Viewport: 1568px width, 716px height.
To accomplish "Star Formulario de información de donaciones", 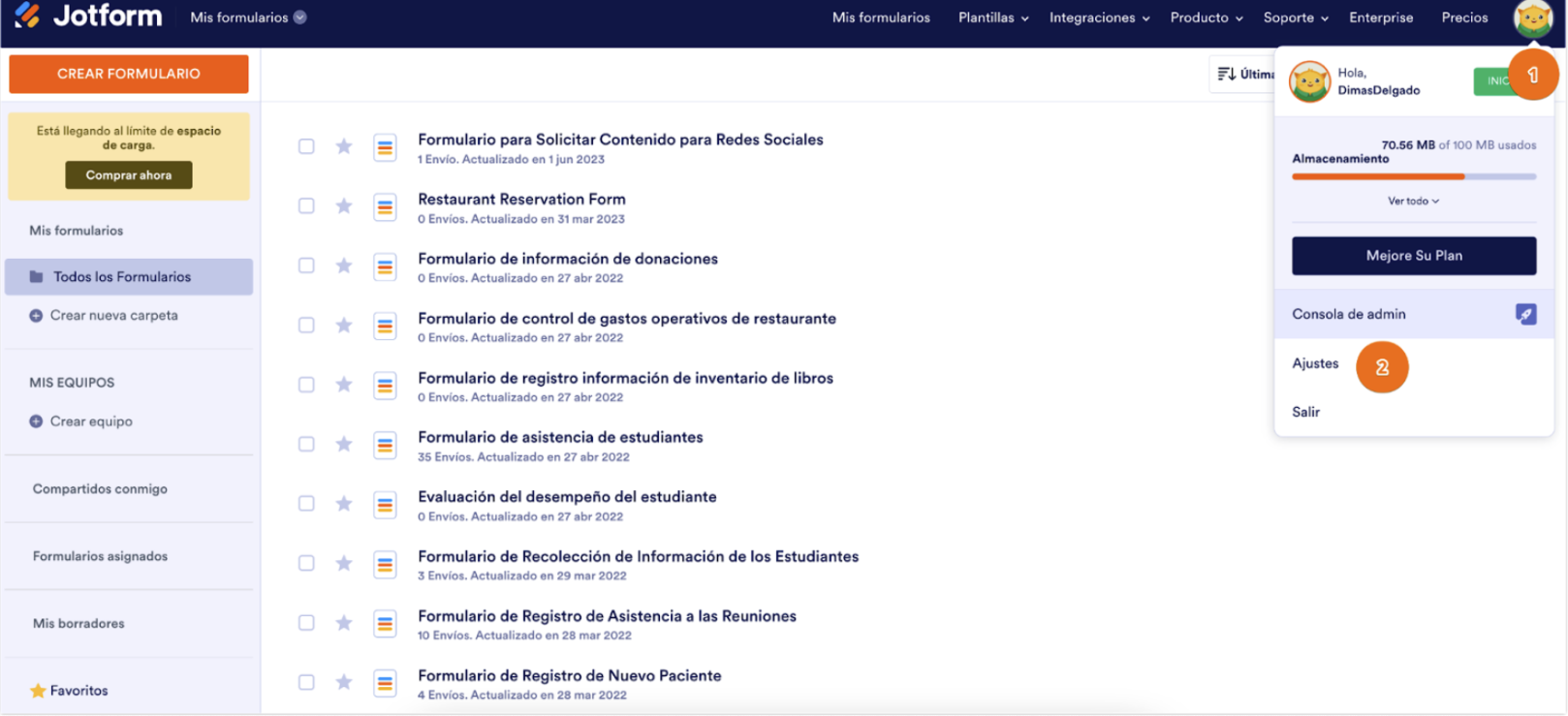I will click(344, 265).
